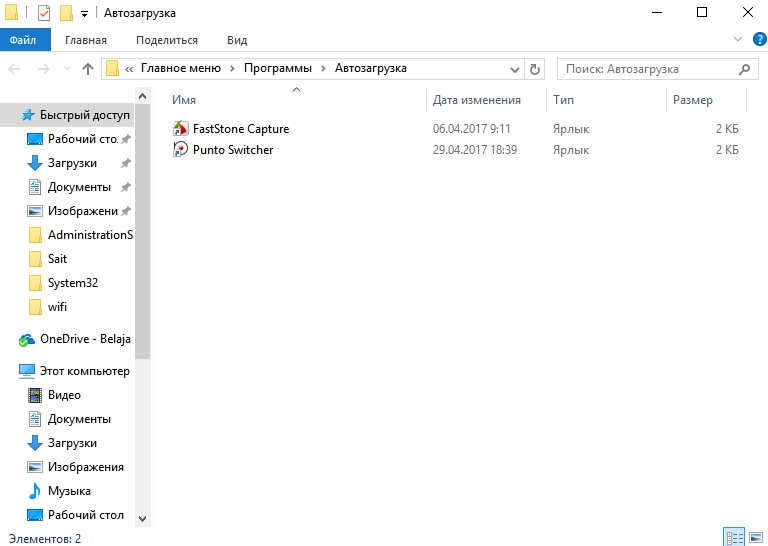The image size is (768, 546).
Task: Click the Программы breadcrumb
Action: pos(278,68)
